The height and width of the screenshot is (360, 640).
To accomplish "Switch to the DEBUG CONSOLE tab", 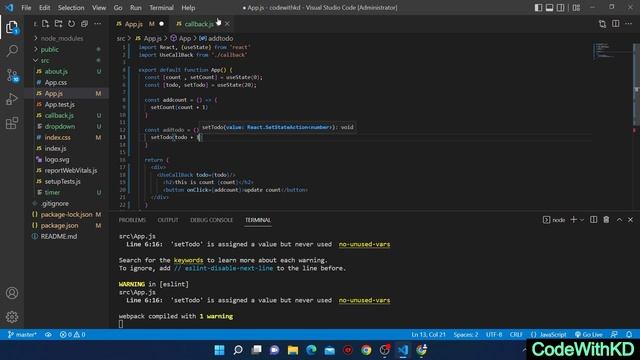I will point(211,220).
